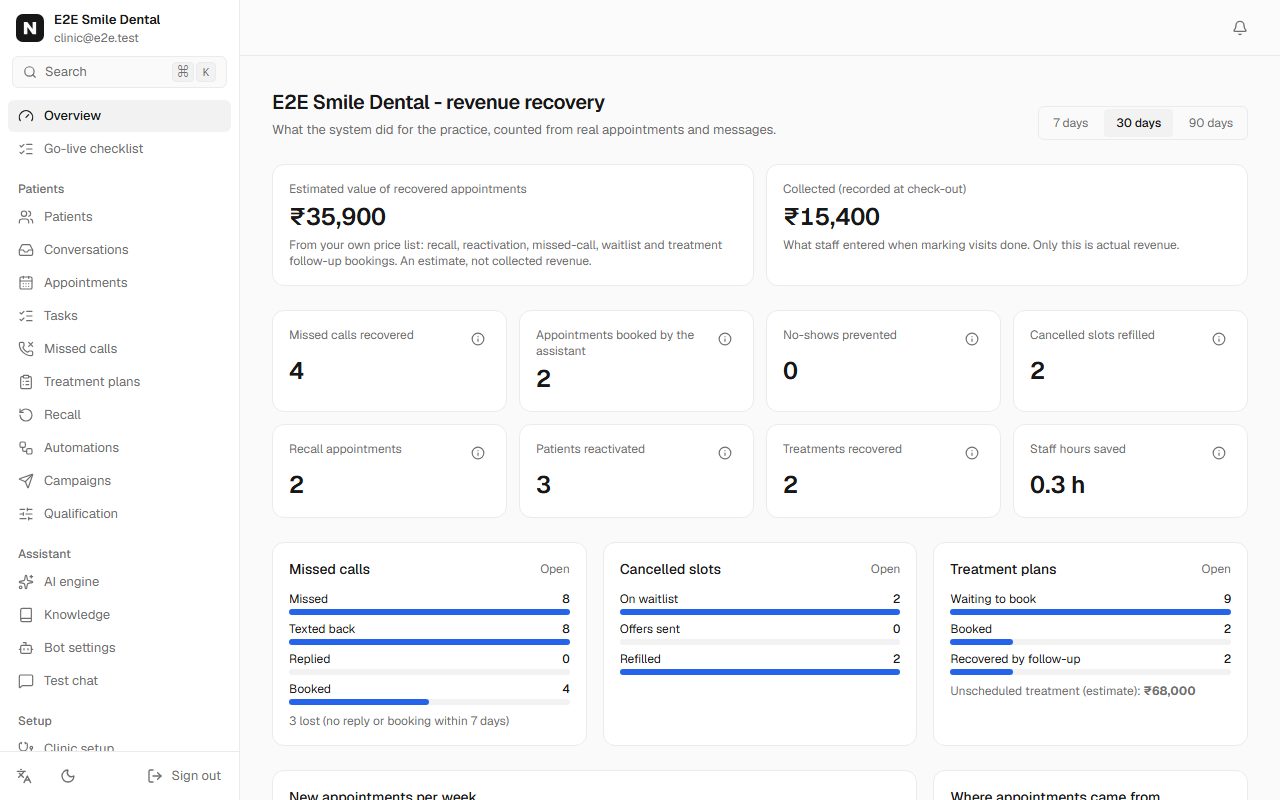Image resolution: width=1280 pixels, height=800 pixels.
Task: Open Treatment plans in the sidebar
Action: [119, 382]
